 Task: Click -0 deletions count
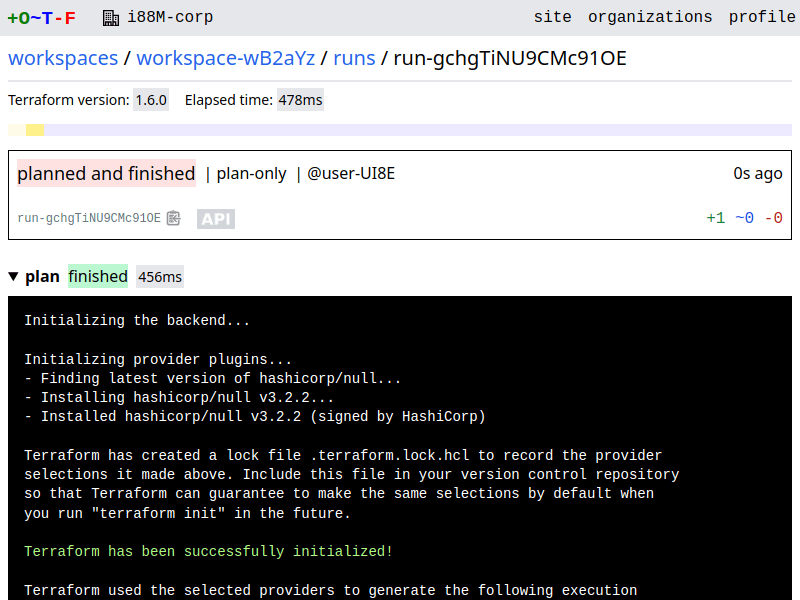[x=773, y=218]
